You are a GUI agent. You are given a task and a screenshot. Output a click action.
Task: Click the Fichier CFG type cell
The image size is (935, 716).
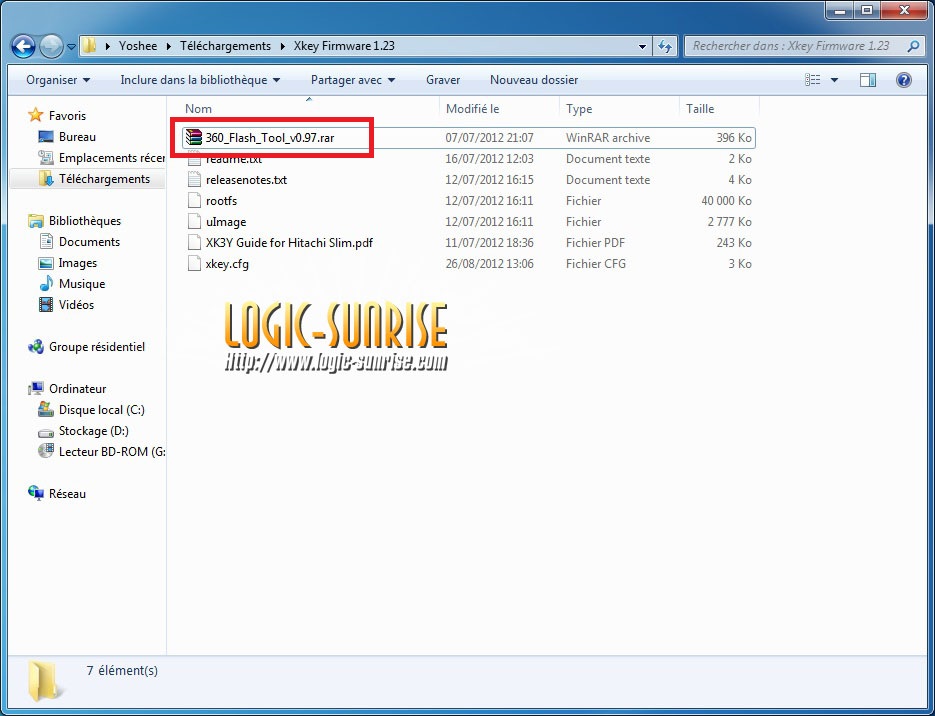point(596,264)
